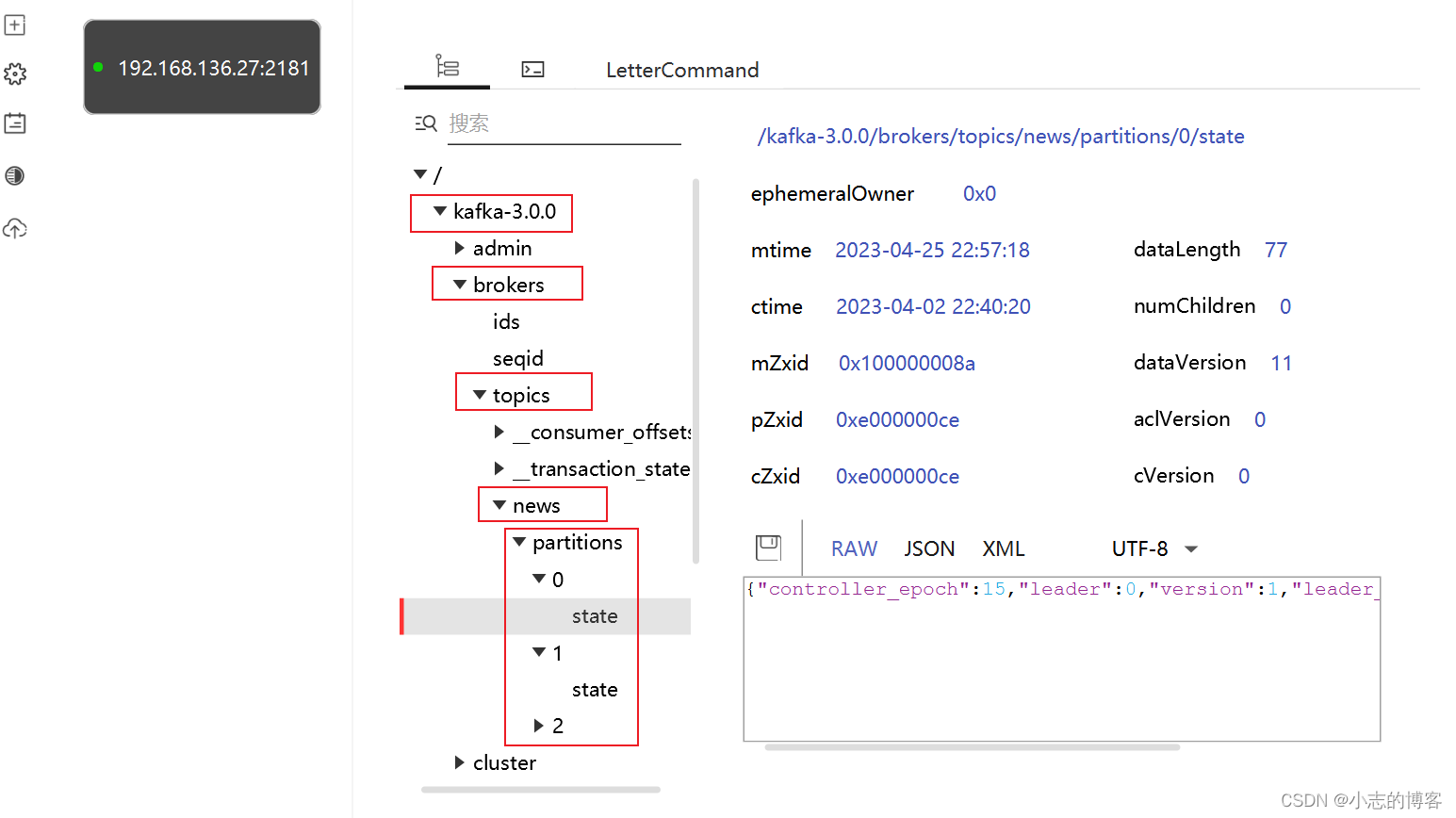Click the cVersion value 0
Image resolution: width=1456 pixels, height=818 pixels.
pyautogui.click(x=1244, y=477)
